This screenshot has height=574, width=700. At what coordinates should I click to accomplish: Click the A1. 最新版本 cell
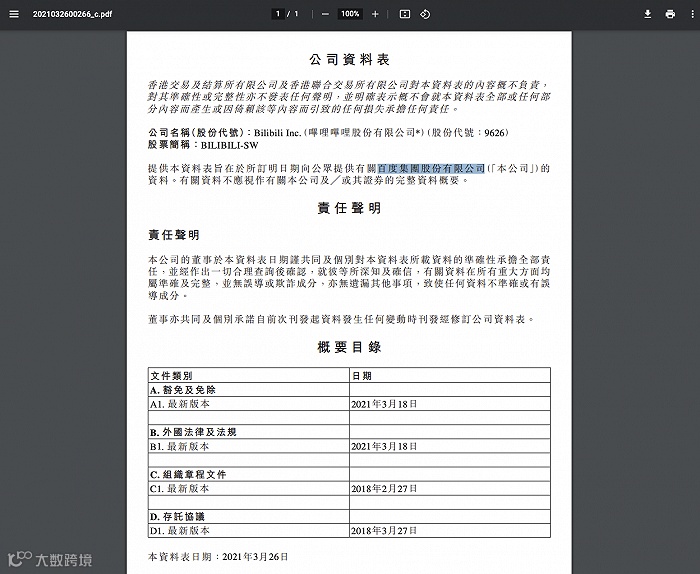[249, 404]
